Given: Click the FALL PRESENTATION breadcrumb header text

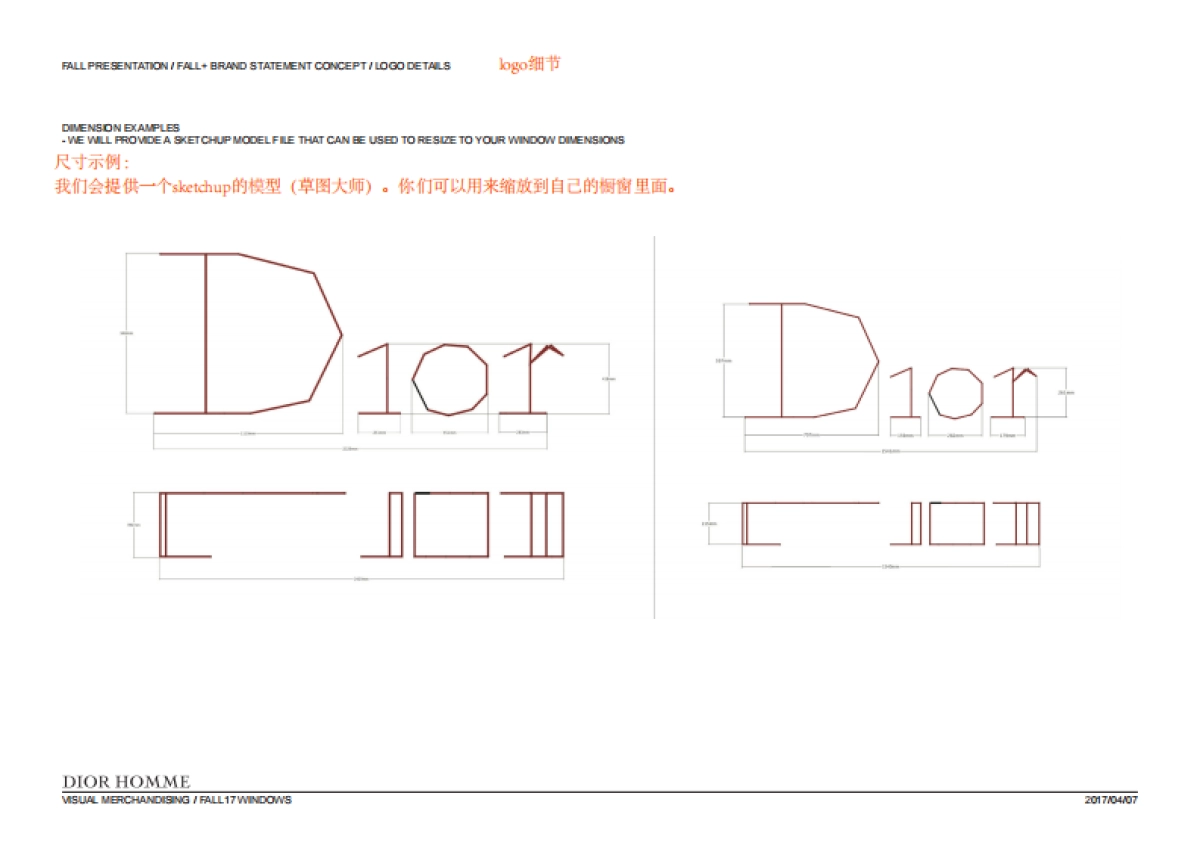Looking at the screenshot, I should [256, 66].
